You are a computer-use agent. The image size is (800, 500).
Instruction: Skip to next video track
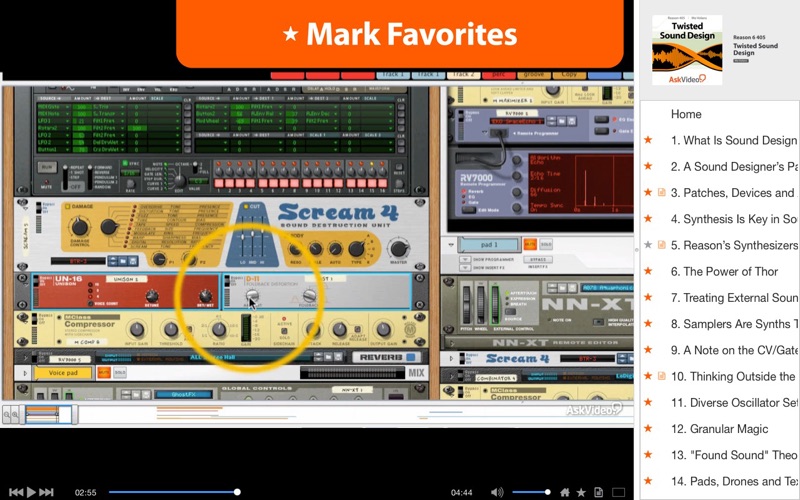pos(46,492)
